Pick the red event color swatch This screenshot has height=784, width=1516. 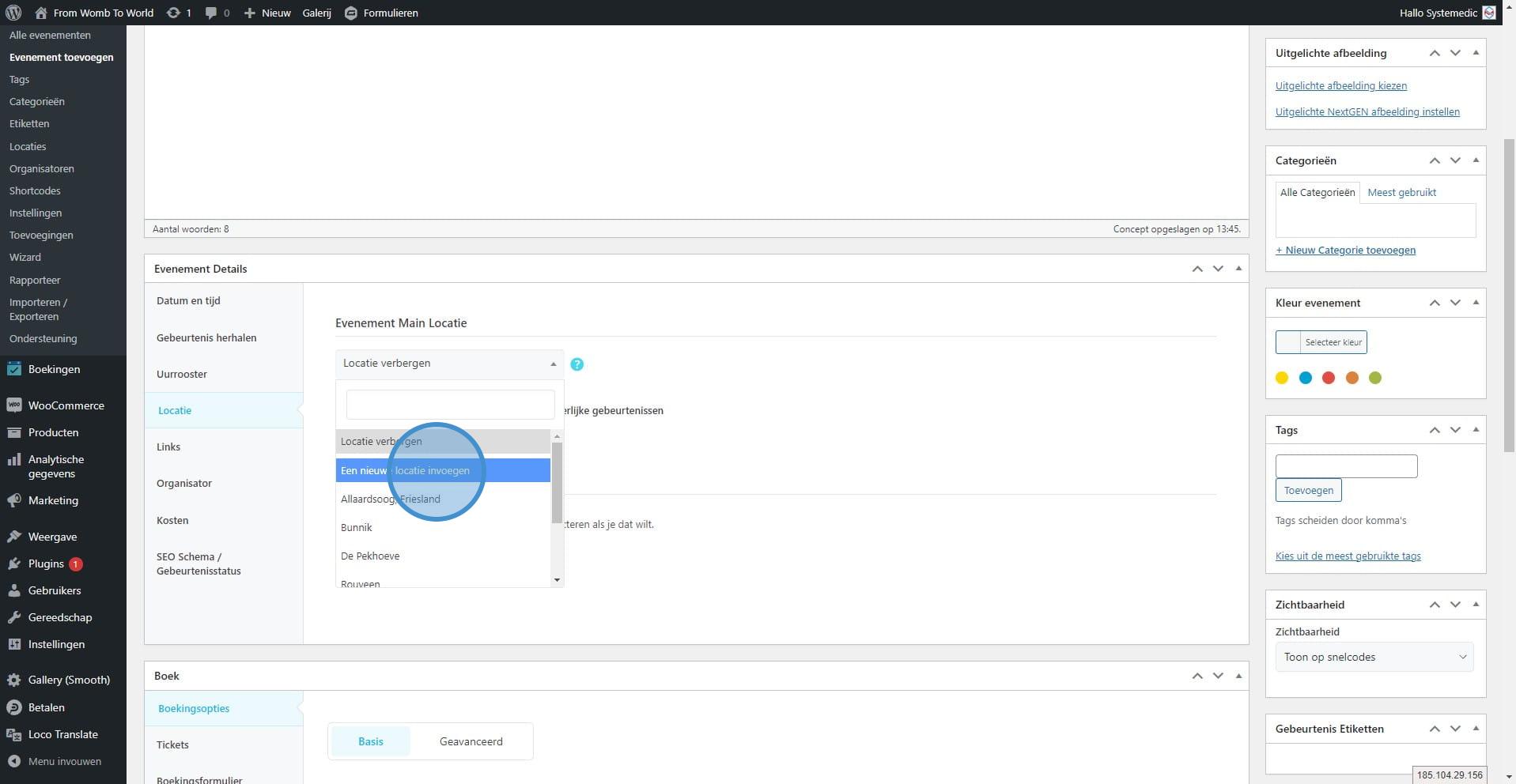(x=1329, y=378)
